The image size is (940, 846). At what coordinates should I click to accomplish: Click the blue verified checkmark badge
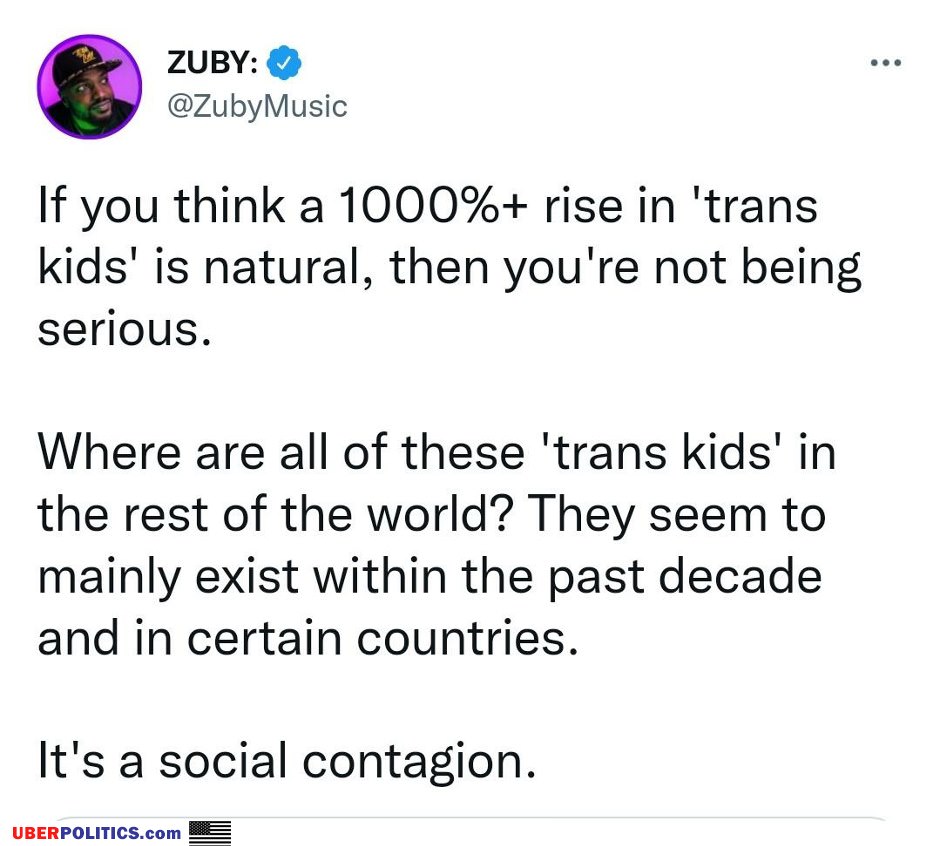(x=284, y=62)
